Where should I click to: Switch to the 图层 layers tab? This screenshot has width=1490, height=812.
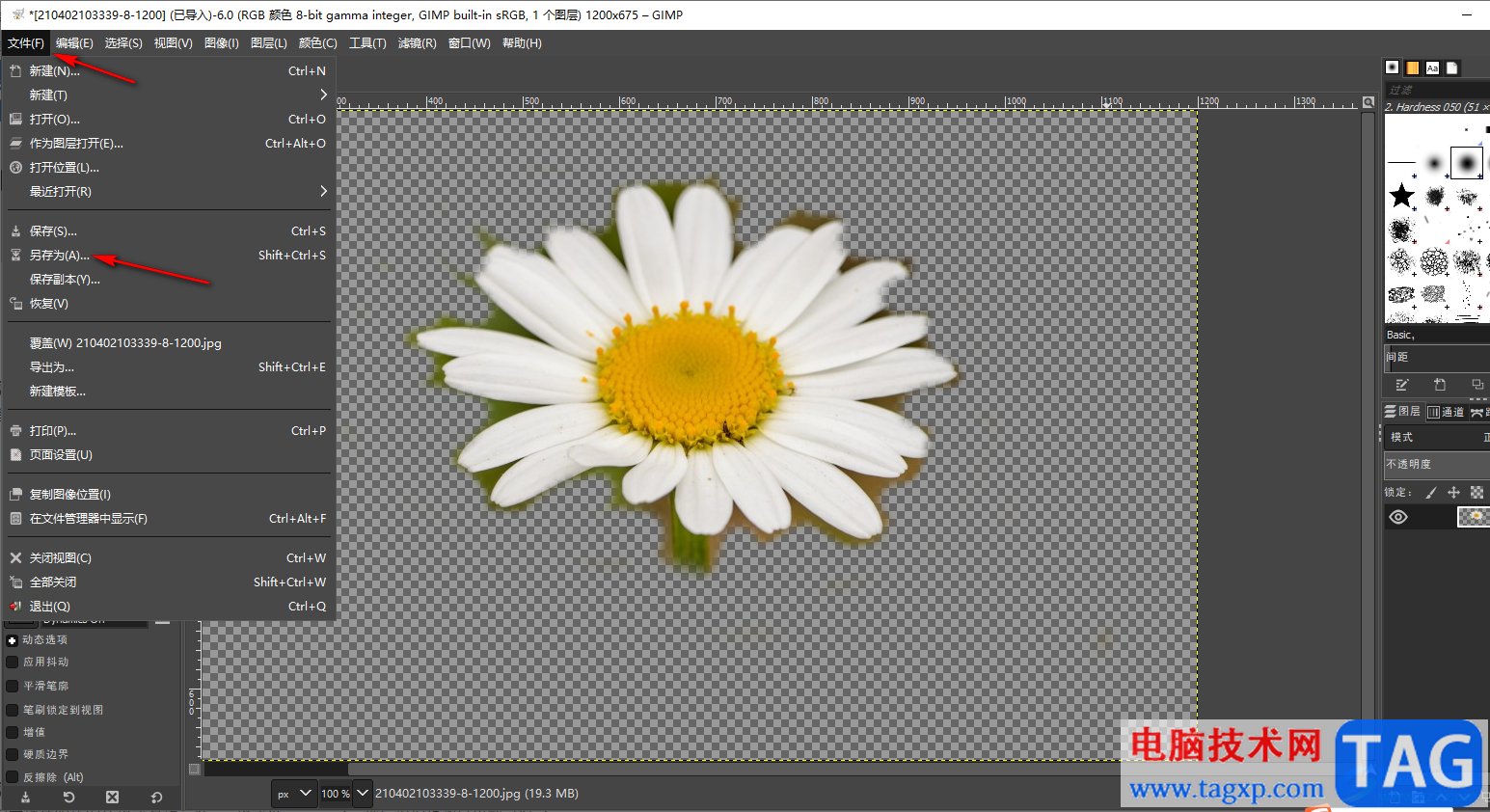1403,412
